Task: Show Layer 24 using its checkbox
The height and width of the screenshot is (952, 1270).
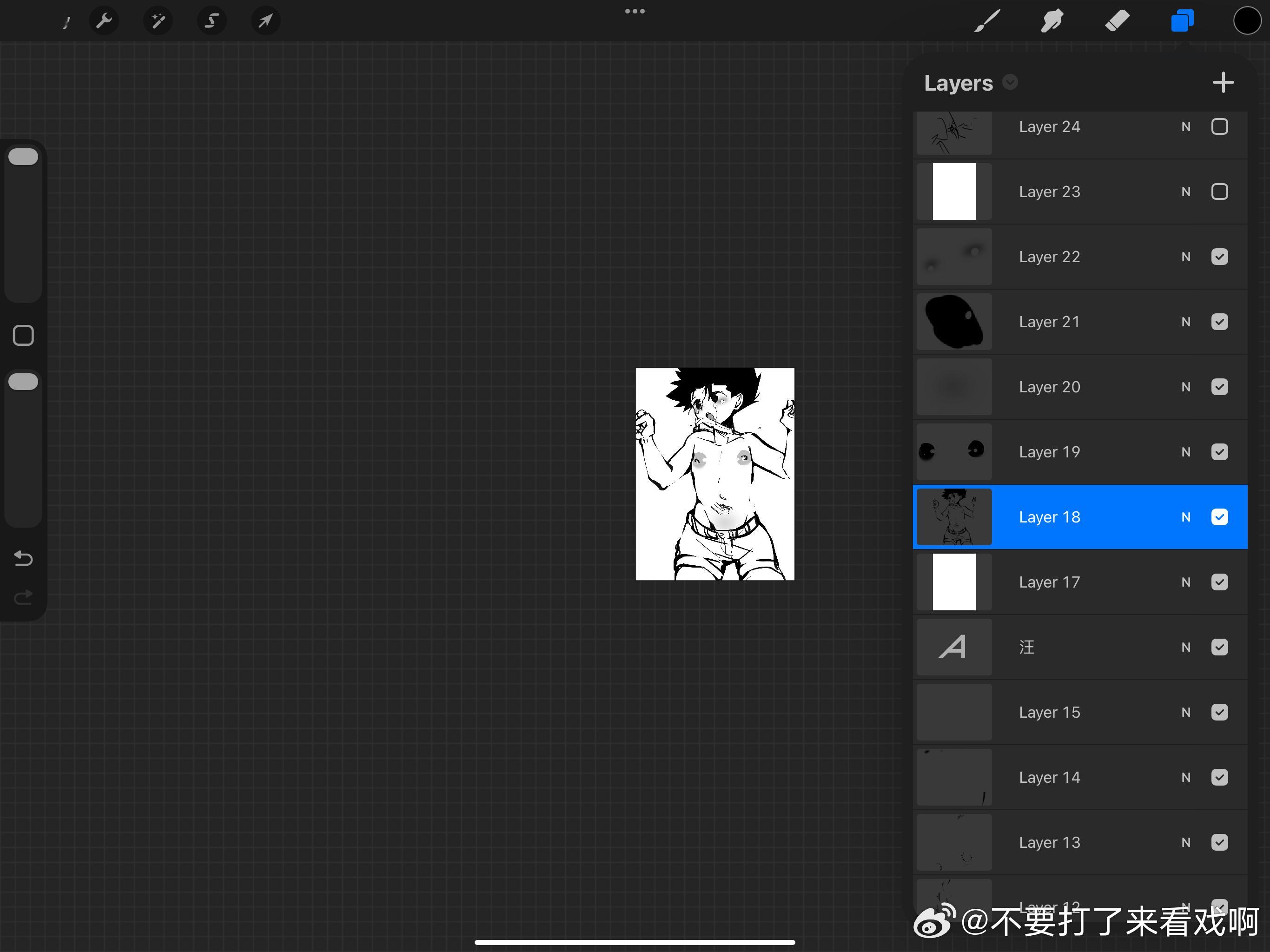Action: (1219, 126)
